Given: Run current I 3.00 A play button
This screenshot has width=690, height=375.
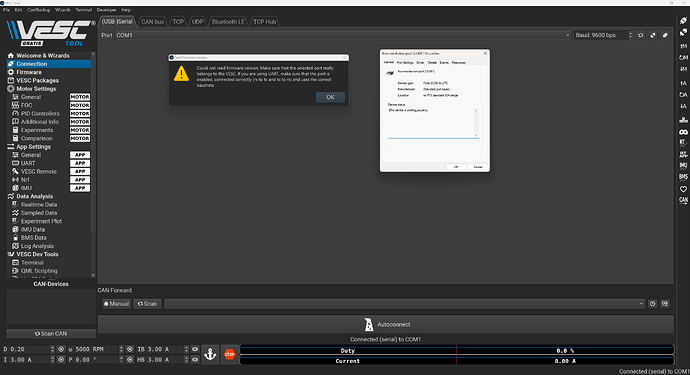Looking at the screenshot, I should tap(61, 360).
